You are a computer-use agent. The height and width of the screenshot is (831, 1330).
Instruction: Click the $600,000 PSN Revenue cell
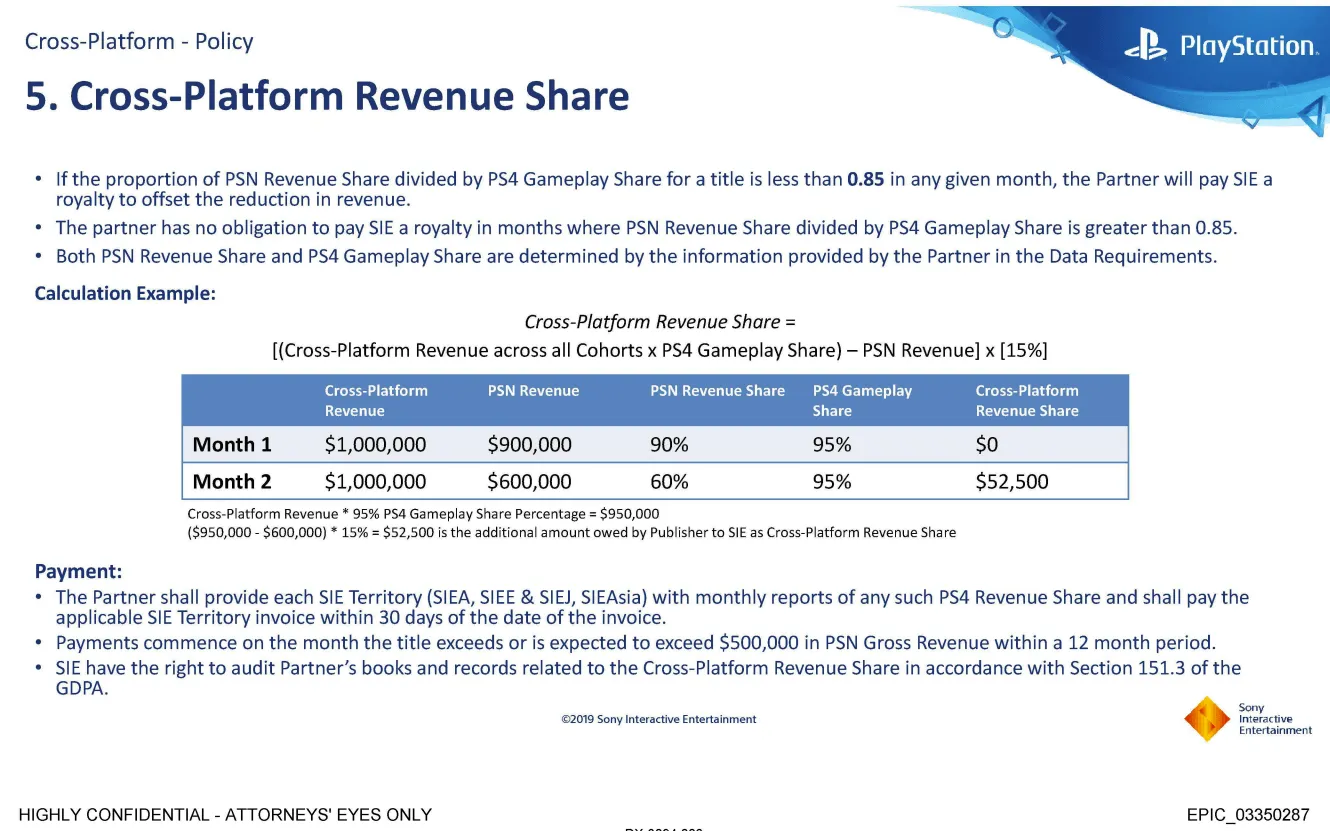point(529,482)
